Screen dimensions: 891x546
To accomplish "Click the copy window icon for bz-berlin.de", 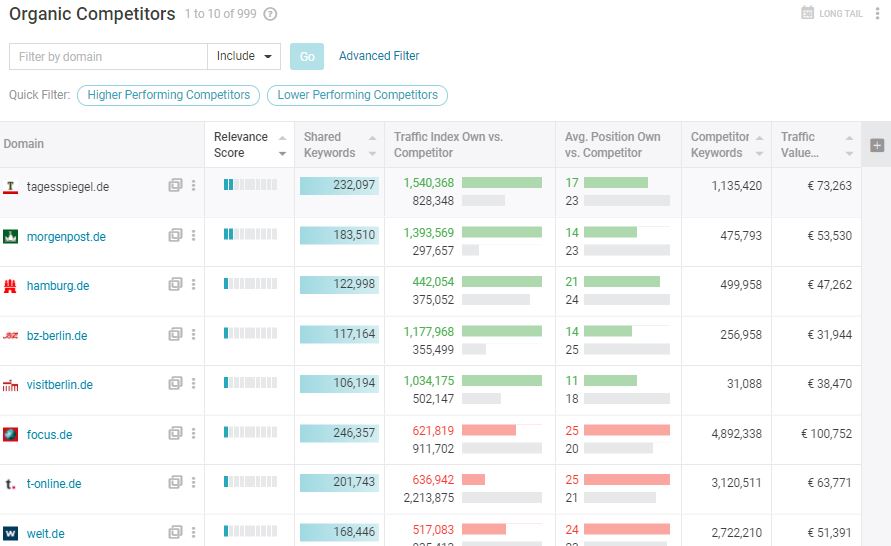I will (175, 334).
